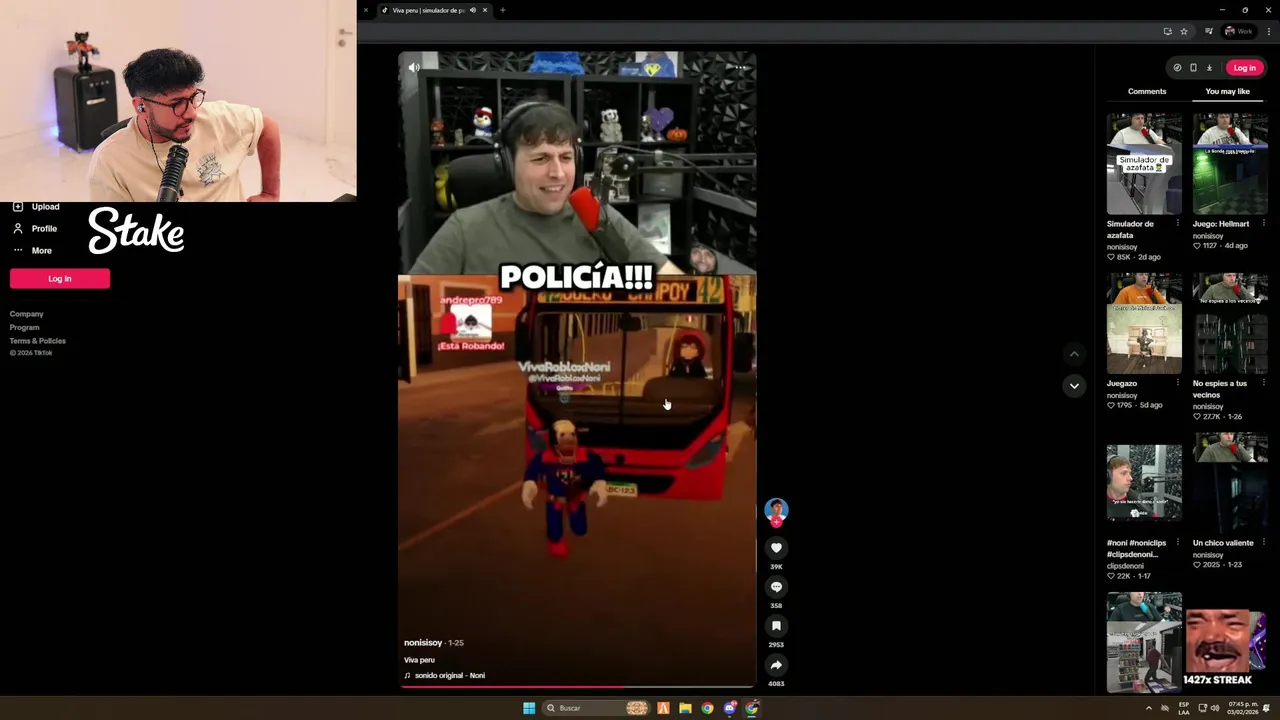Image resolution: width=1280 pixels, height=720 pixels.
Task: Open the Simulador de azafata thumbnail
Action: [1144, 164]
